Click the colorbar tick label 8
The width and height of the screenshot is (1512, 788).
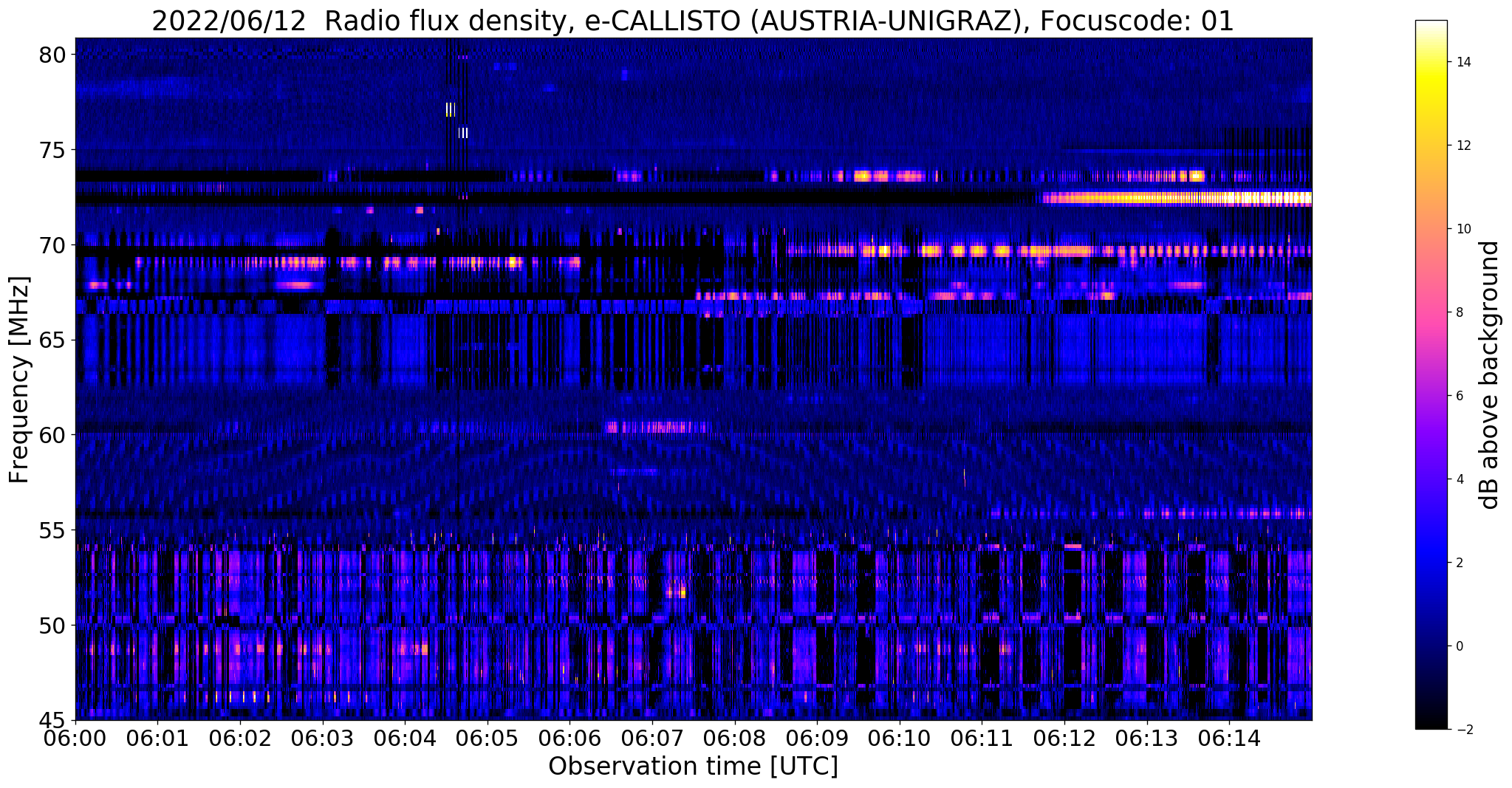click(x=1459, y=312)
